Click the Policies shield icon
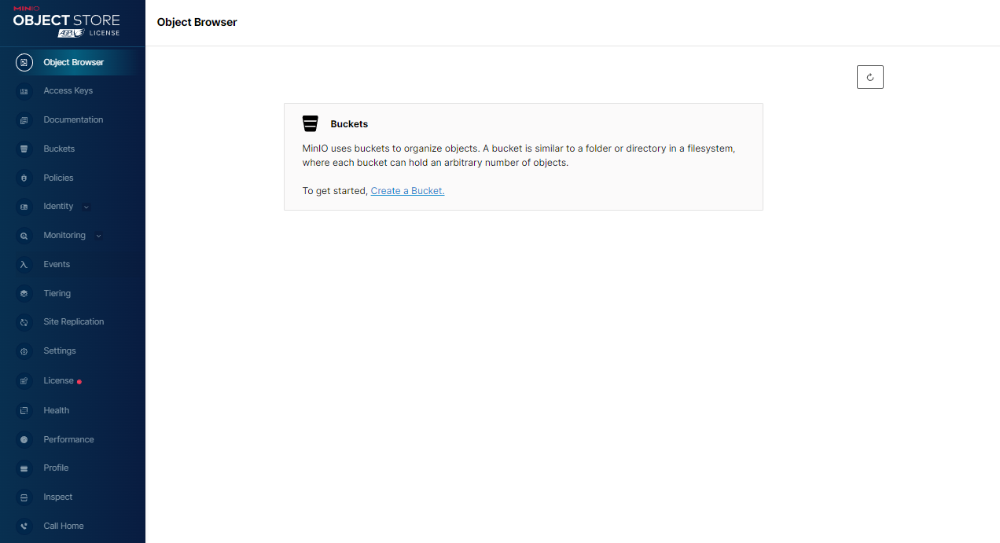This screenshot has height=543, width=1000. point(24,178)
